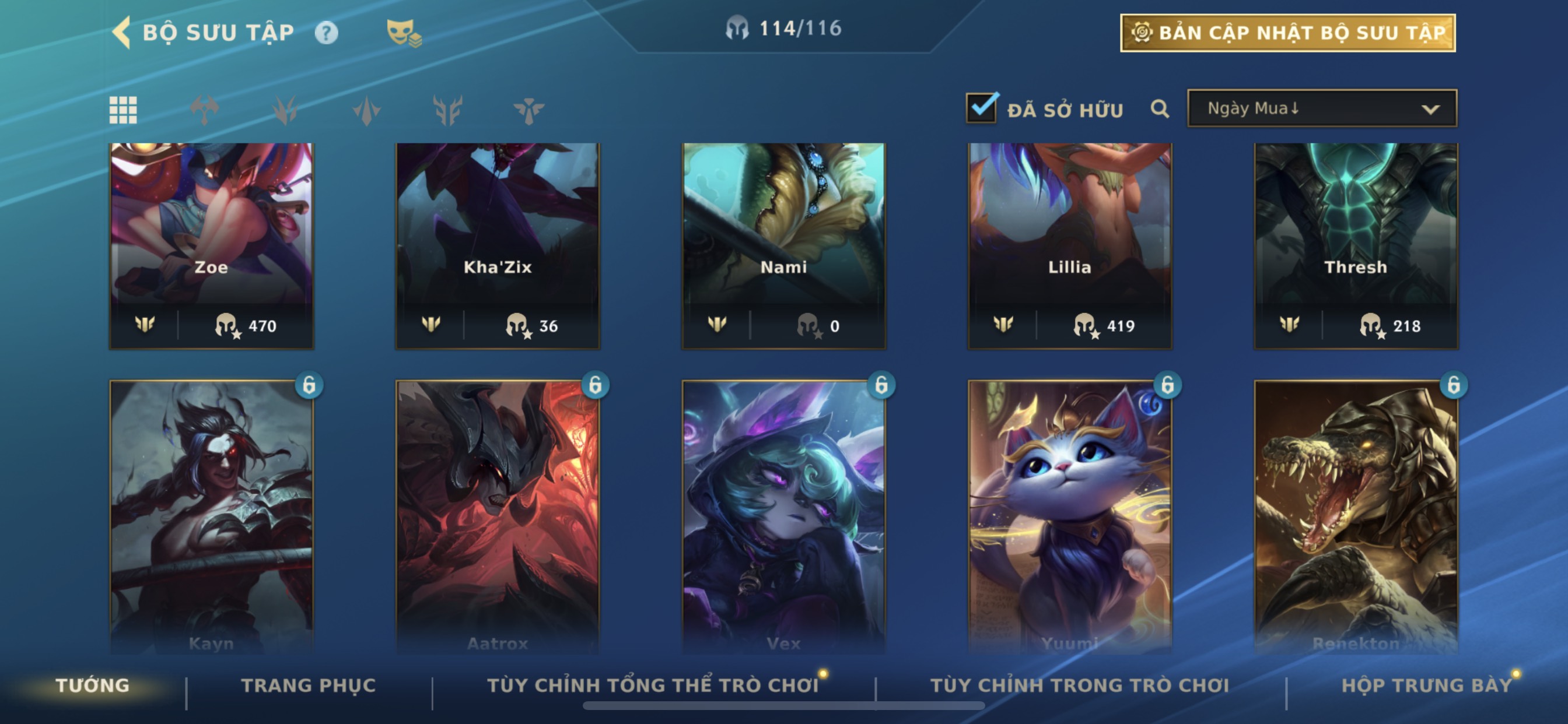Expand the sort list using the chevron arrow

click(x=1430, y=110)
